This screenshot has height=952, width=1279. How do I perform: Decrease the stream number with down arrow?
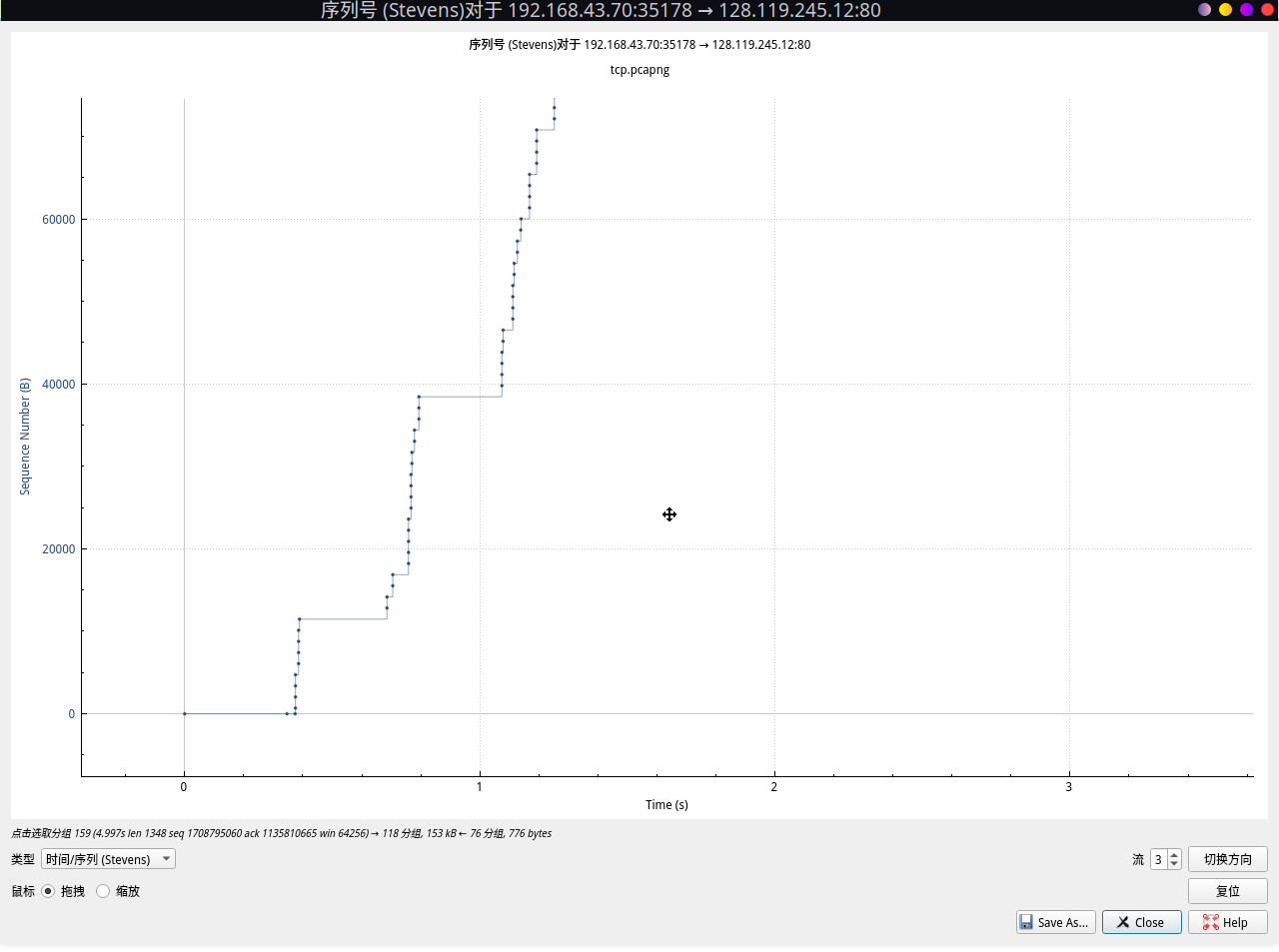pyautogui.click(x=1174, y=864)
